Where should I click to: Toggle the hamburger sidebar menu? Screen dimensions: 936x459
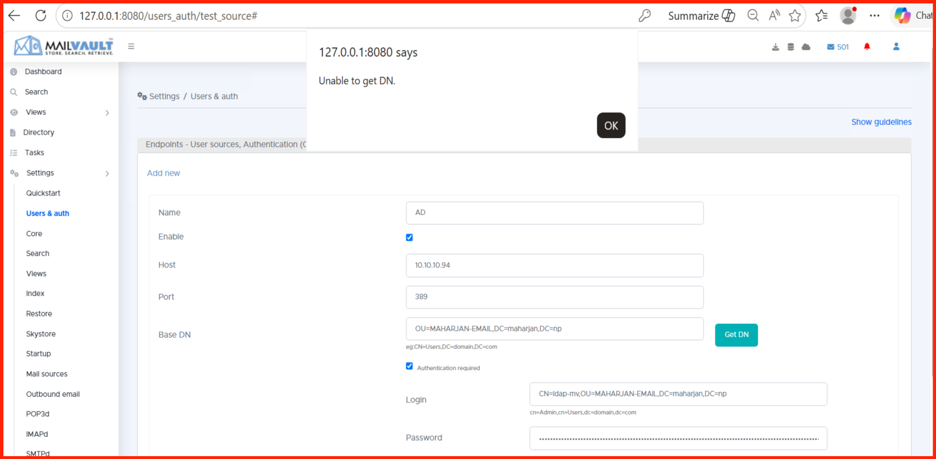pyautogui.click(x=131, y=46)
